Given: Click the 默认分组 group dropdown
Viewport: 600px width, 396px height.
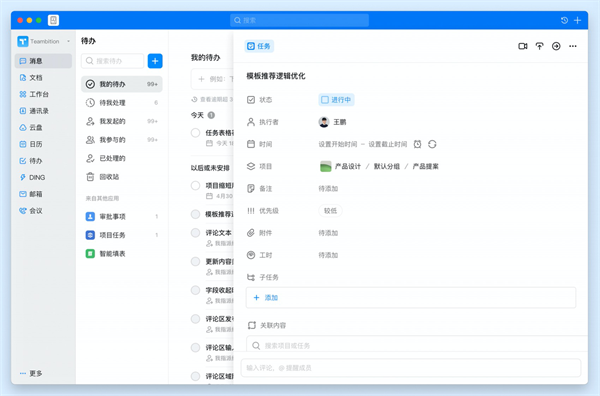Looking at the screenshot, I should (x=387, y=166).
